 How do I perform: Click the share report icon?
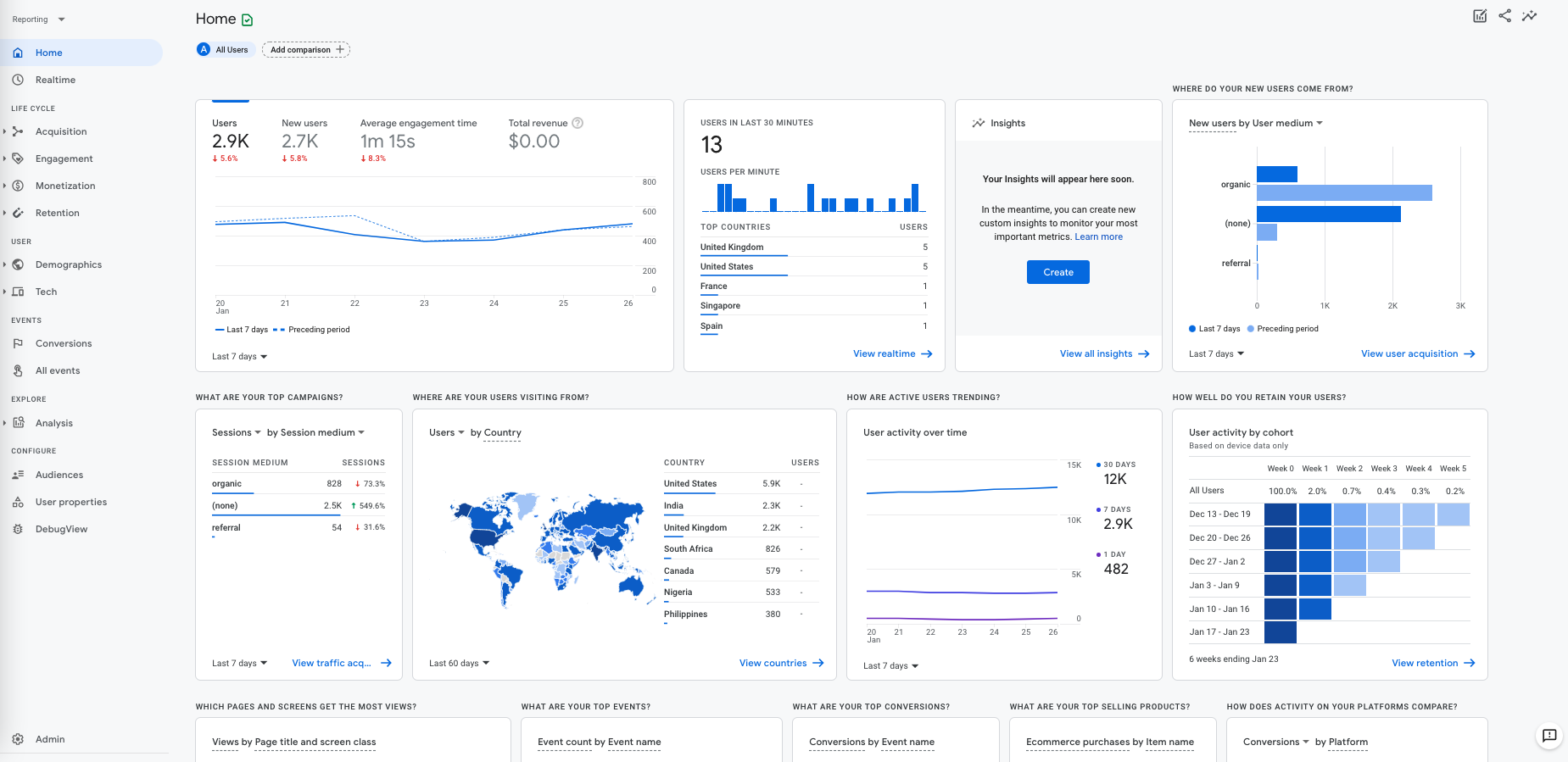point(1504,16)
